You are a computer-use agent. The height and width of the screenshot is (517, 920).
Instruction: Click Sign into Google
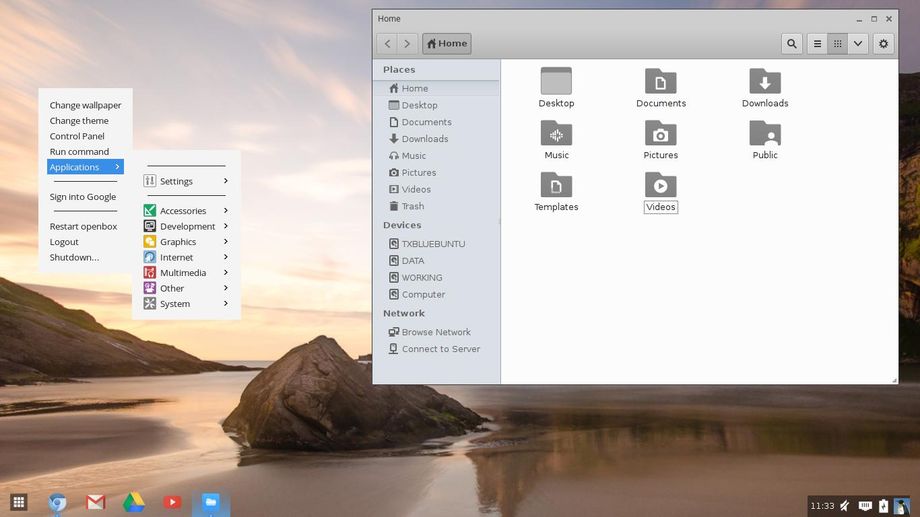85,197
